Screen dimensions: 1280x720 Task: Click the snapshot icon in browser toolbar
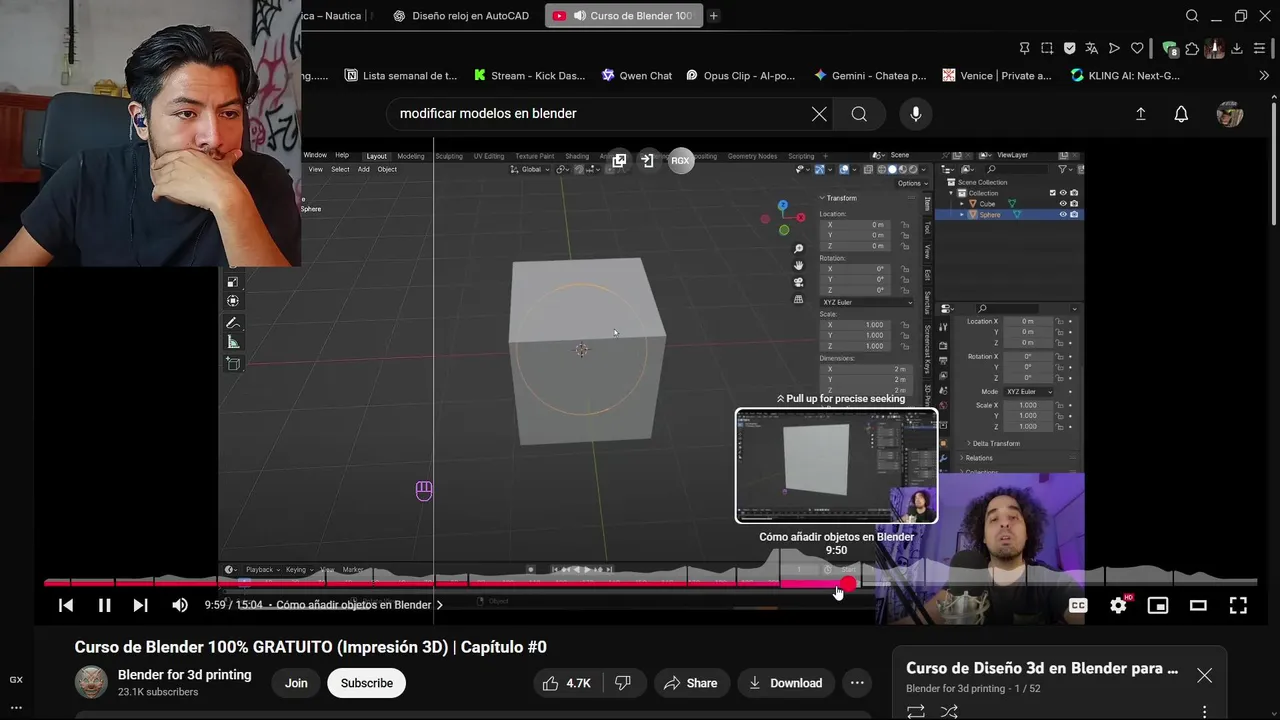tap(1047, 48)
